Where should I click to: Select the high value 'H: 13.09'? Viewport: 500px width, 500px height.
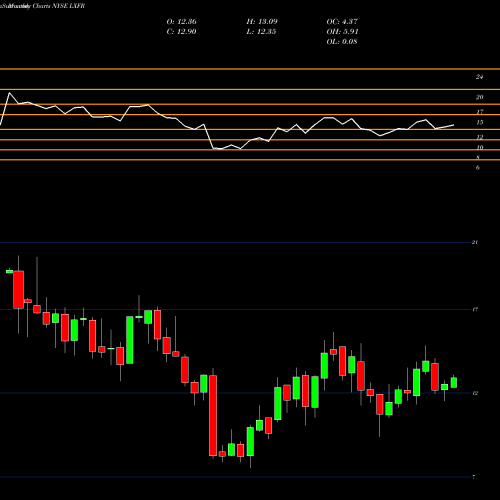pos(262,22)
